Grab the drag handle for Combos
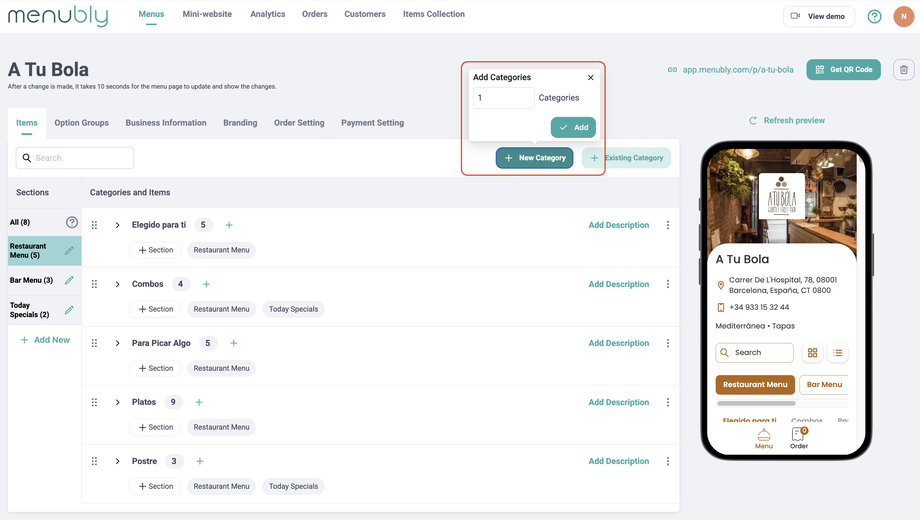 click(94, 284)
